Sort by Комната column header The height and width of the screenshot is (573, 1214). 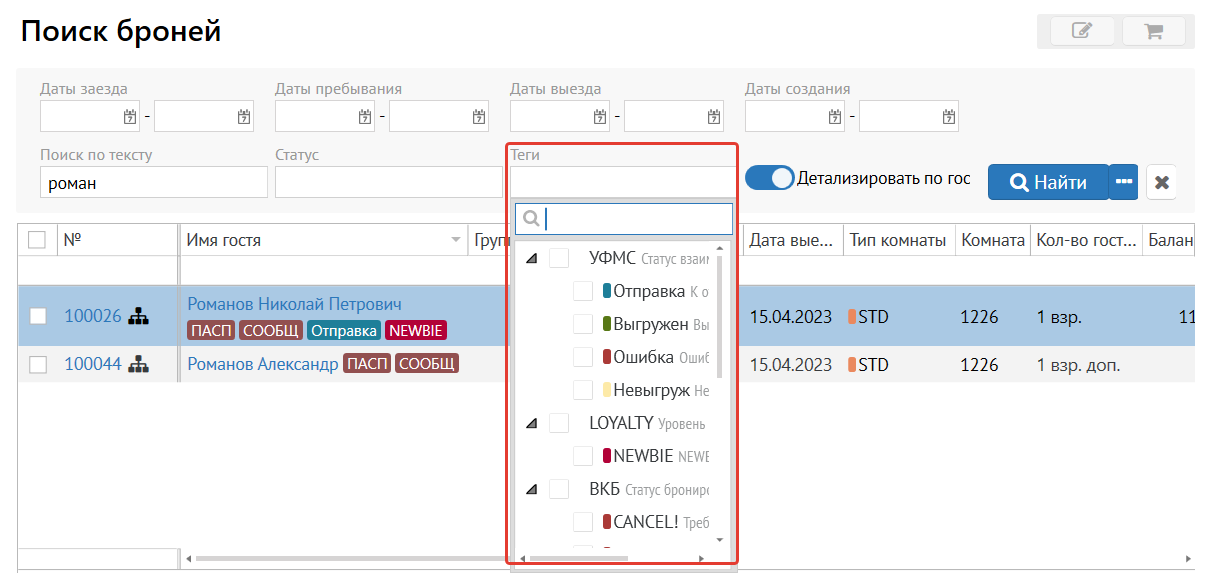pyautogui.click(x=993, y=240)
